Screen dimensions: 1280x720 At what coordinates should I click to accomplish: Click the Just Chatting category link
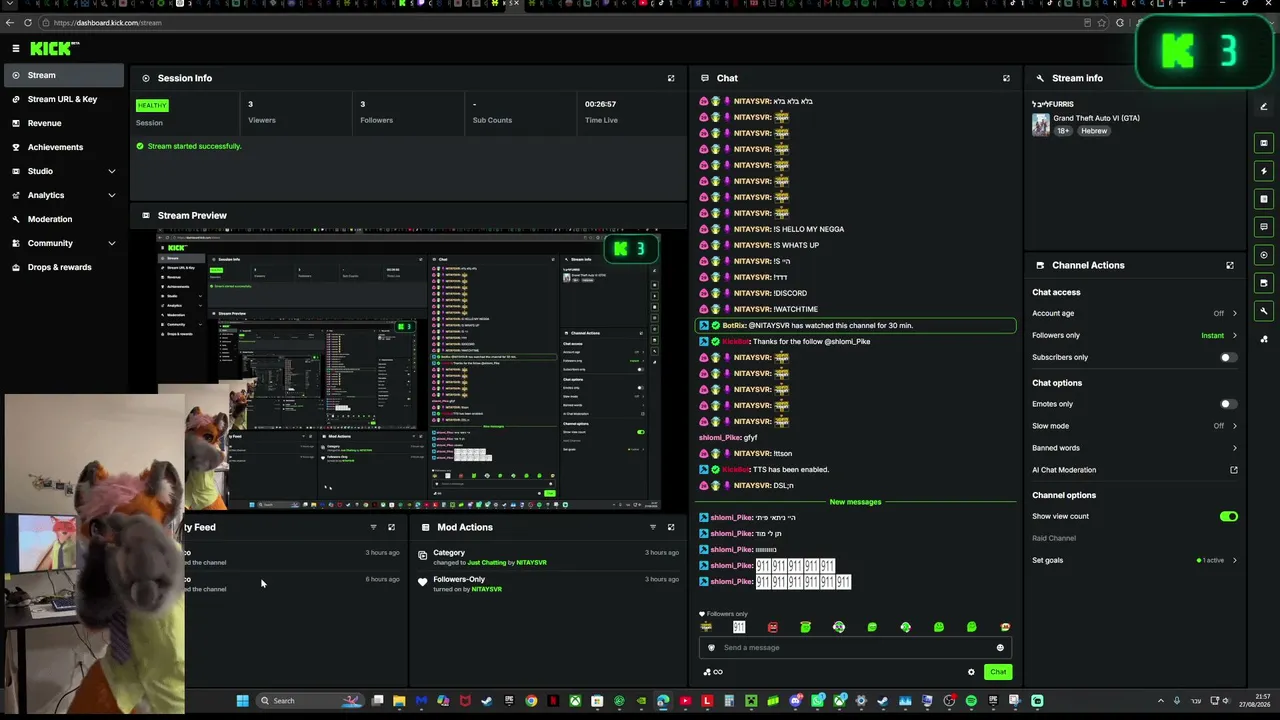(x=487, y=563)
